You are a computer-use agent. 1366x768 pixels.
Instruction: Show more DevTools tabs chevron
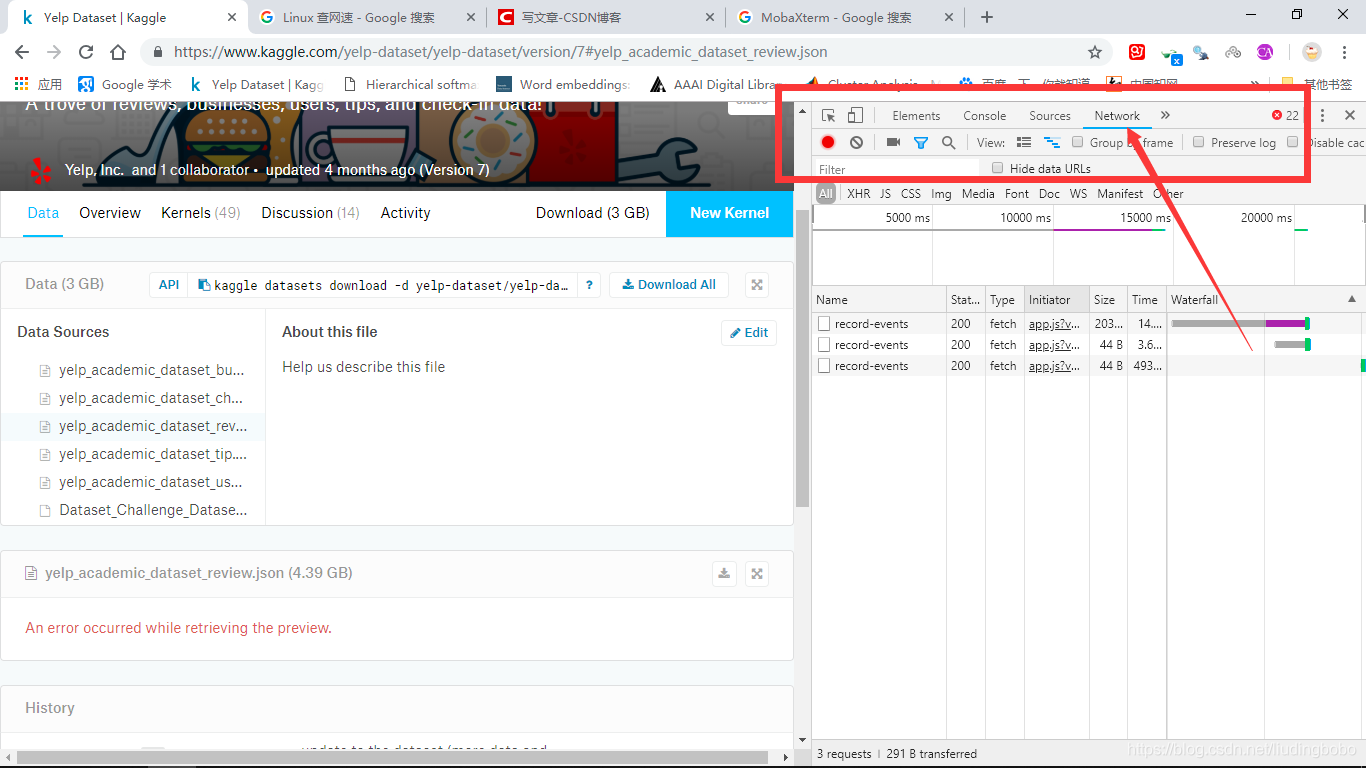click(x=1165, y=115)
